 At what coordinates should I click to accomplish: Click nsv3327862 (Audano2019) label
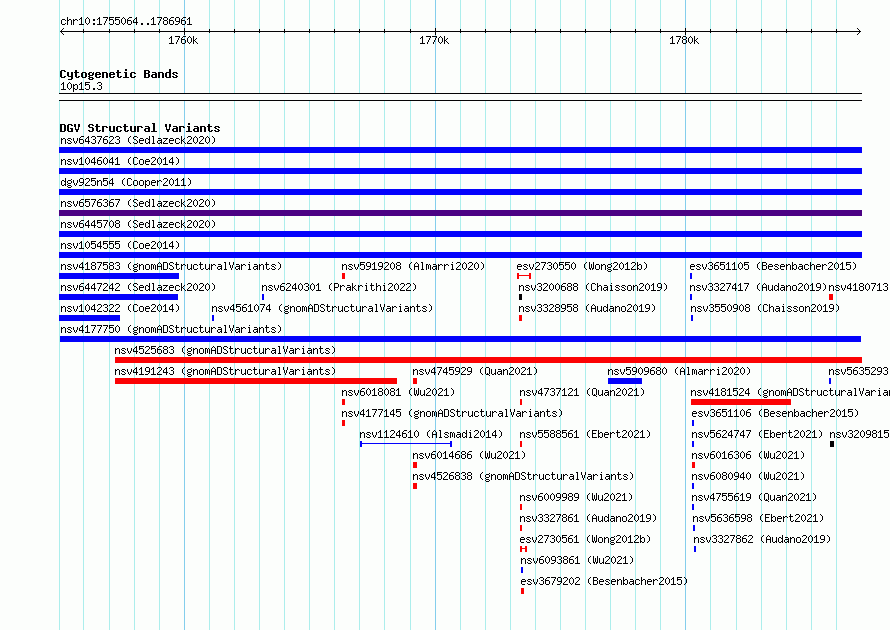tap(762, 539)
